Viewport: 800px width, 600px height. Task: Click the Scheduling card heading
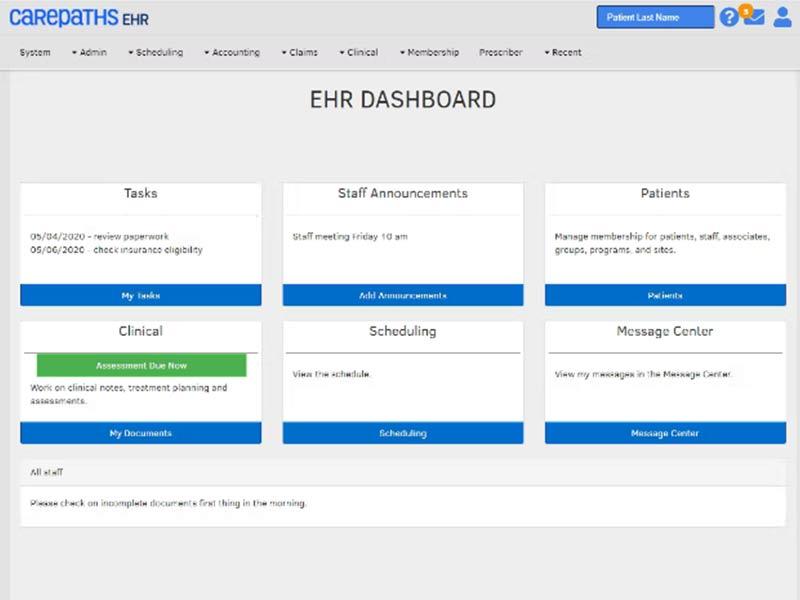click(403, 331)
